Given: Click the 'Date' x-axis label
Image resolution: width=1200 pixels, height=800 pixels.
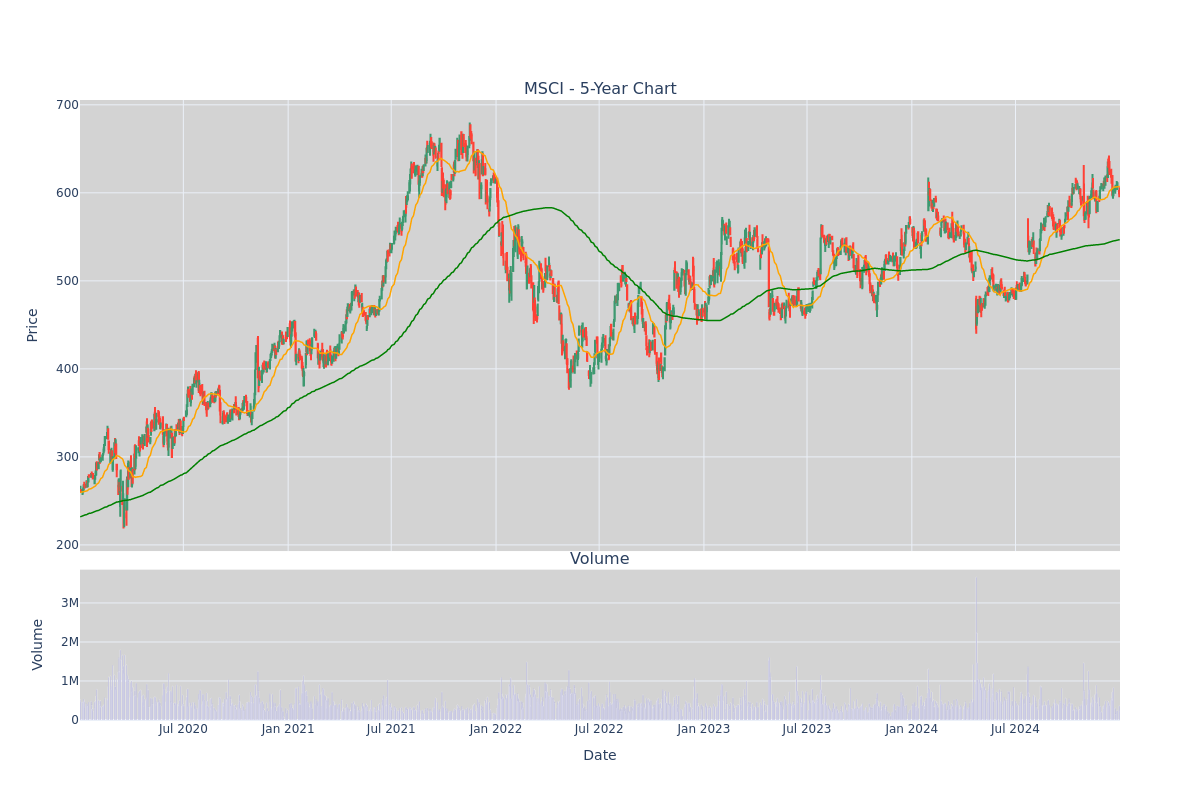Looking at the screenshot, I should coord(600,756).
